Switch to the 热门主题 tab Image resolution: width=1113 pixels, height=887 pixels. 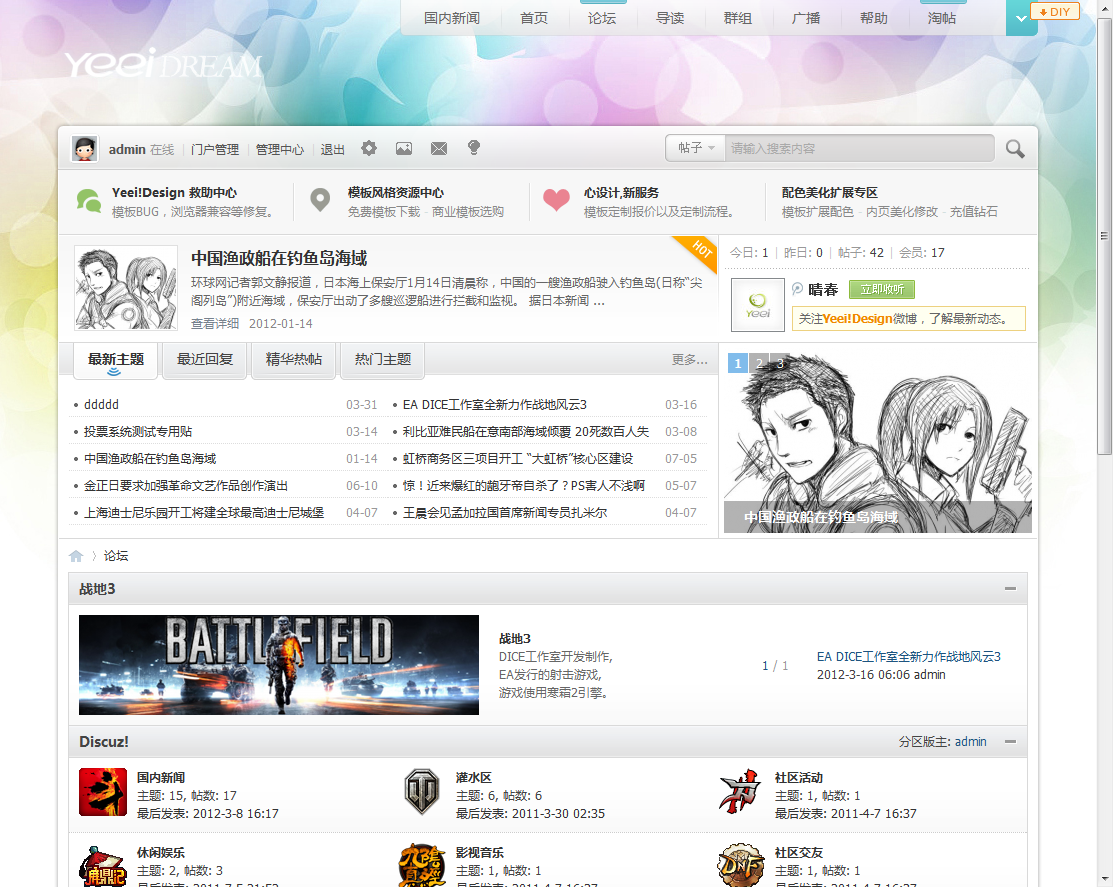(x=383, y=360)
